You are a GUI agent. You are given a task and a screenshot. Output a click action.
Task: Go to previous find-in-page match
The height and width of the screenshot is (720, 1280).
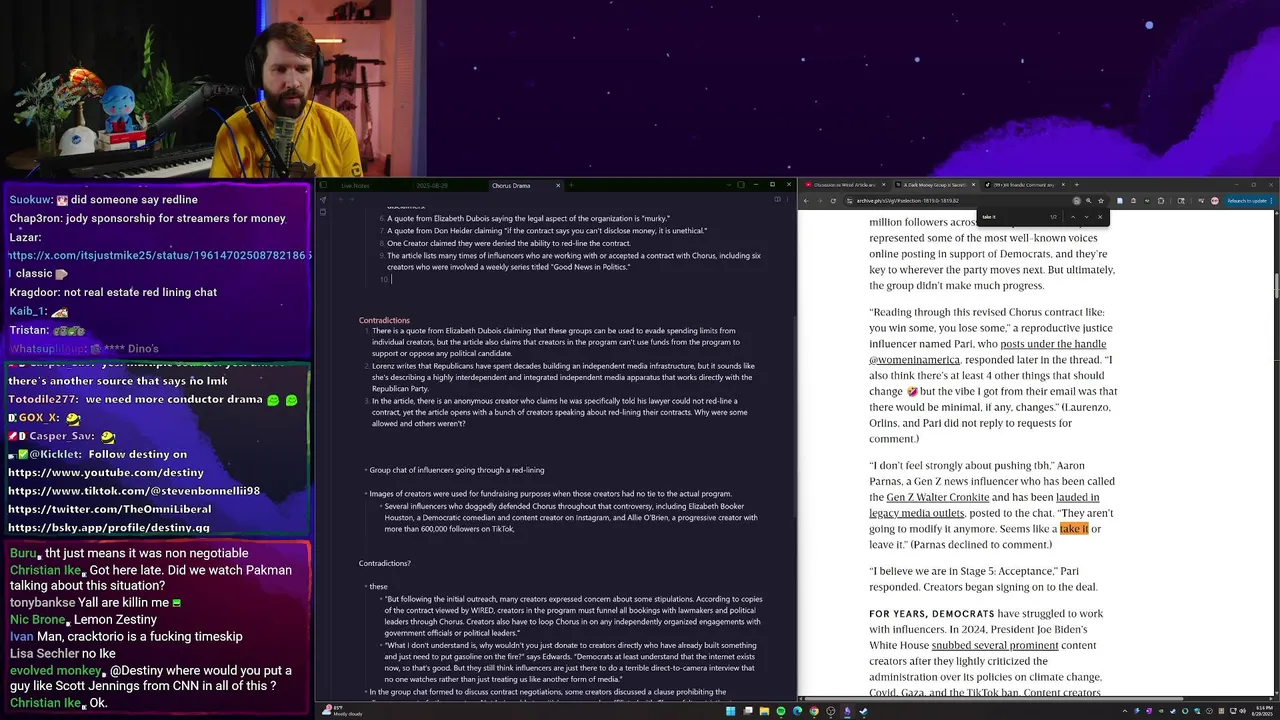click(x=1073, y=217)
